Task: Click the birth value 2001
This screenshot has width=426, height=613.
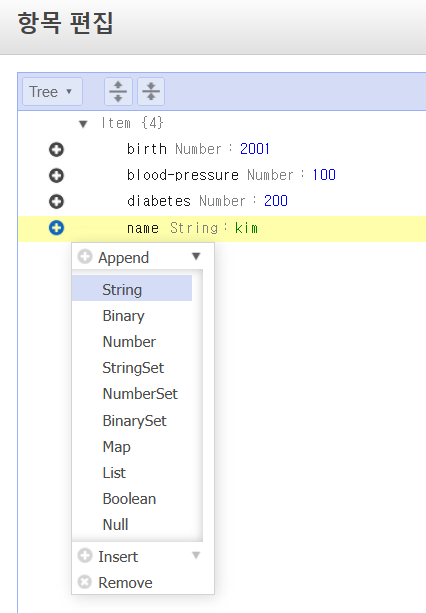Action: tap(255, 149)
